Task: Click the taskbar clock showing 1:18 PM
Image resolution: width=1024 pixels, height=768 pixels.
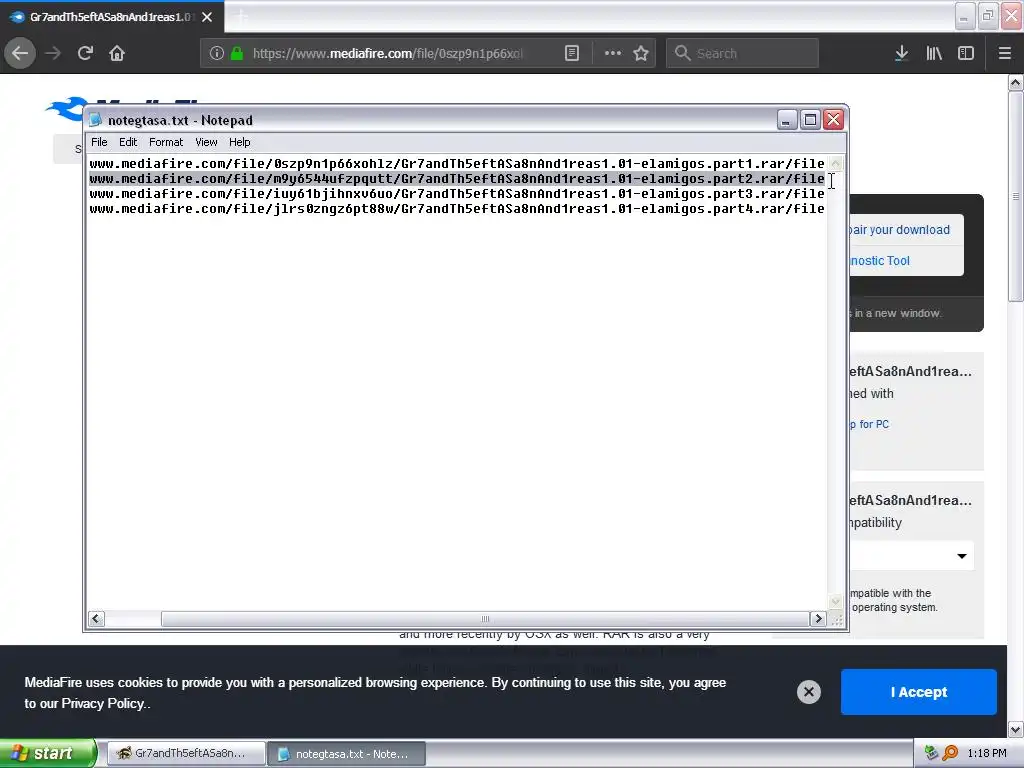Action: click(x=987, y=753)
